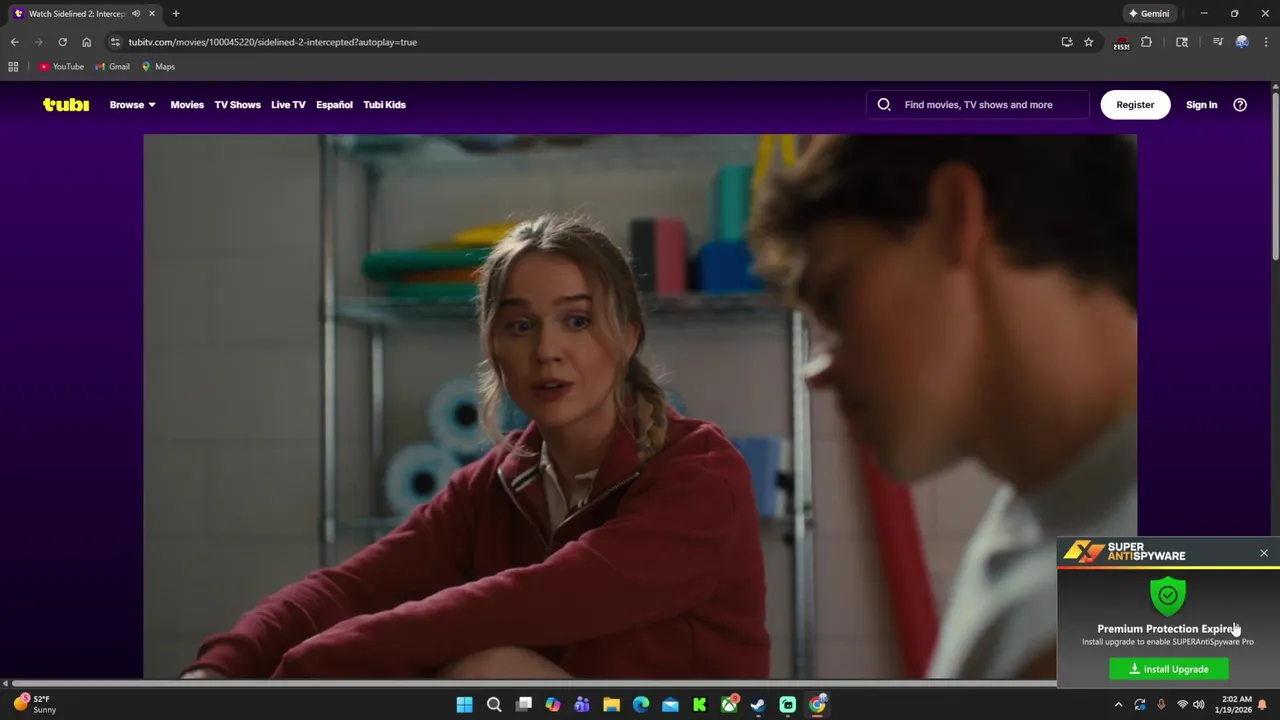Open the Mail app on the taskbar
Viewport: 1280px width, 720px height.
click(670, 705)
